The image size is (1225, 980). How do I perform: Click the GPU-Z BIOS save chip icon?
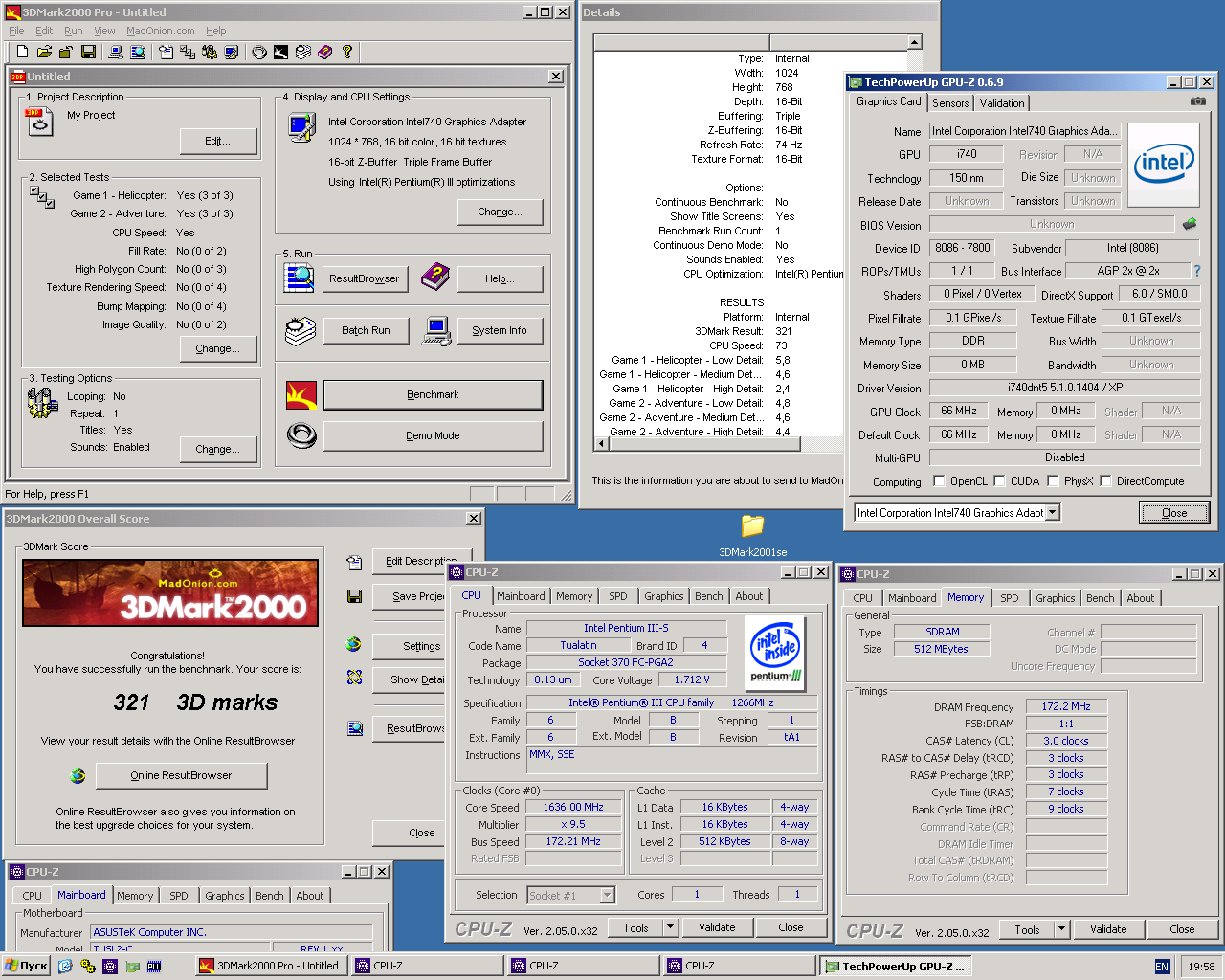point(1190,224)
